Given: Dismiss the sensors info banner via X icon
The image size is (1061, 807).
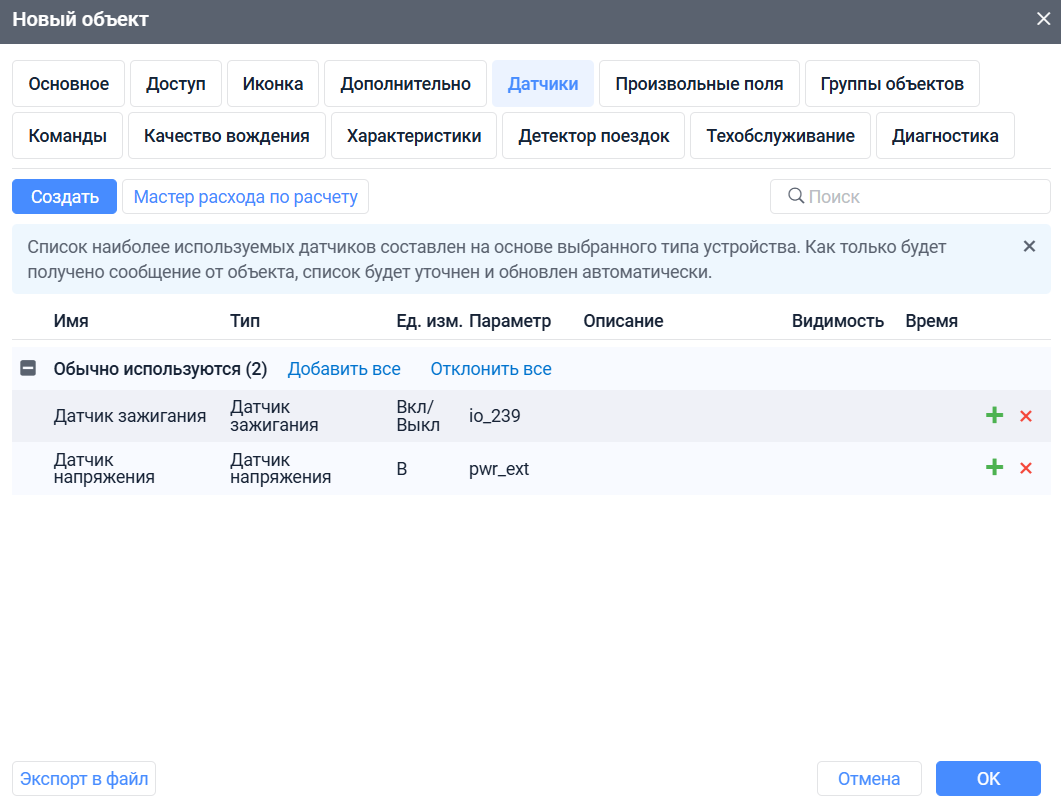Looking at the screenshot, I should tap(1029, 245).
